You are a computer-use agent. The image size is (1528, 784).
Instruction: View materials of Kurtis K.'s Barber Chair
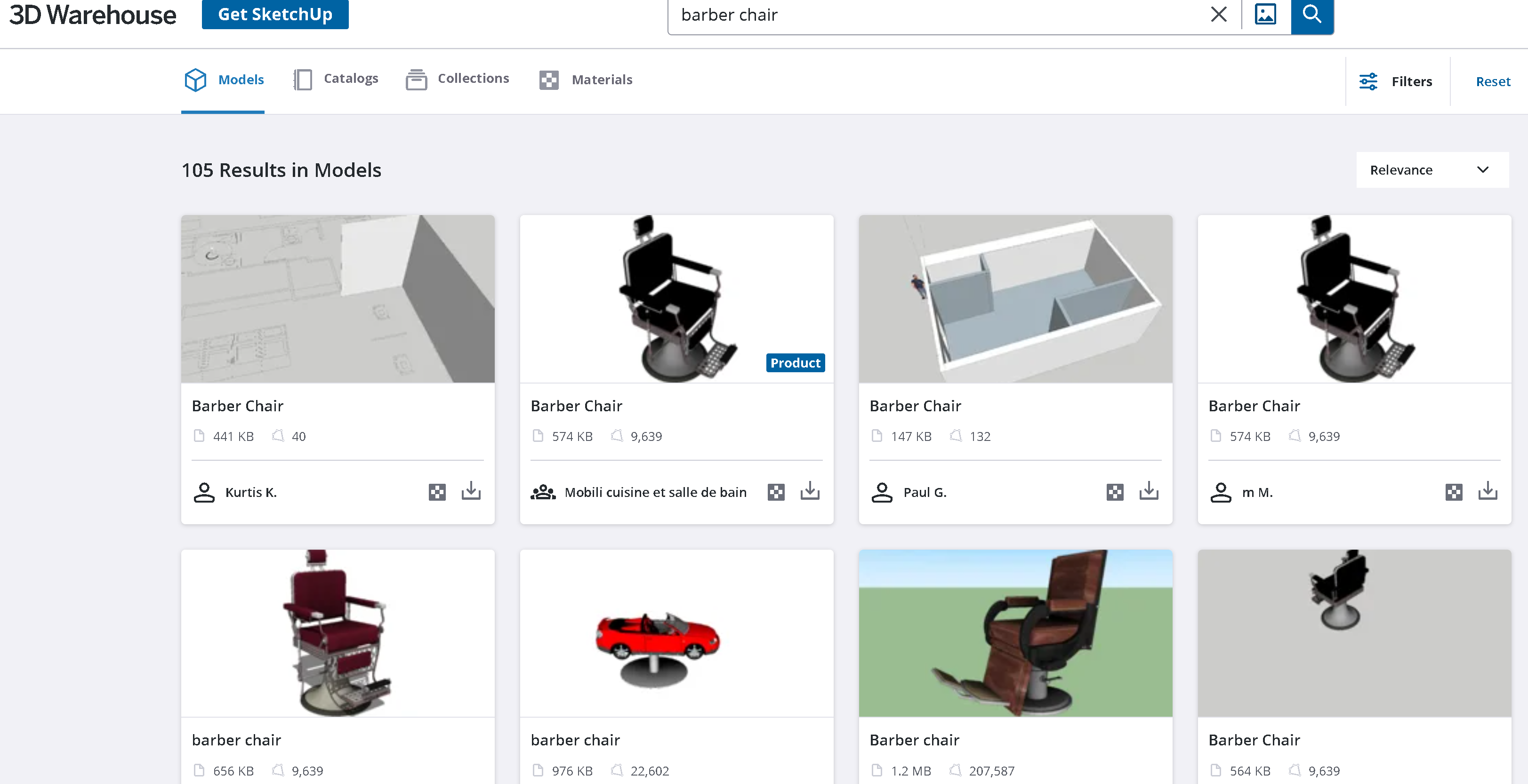(437, 492)
